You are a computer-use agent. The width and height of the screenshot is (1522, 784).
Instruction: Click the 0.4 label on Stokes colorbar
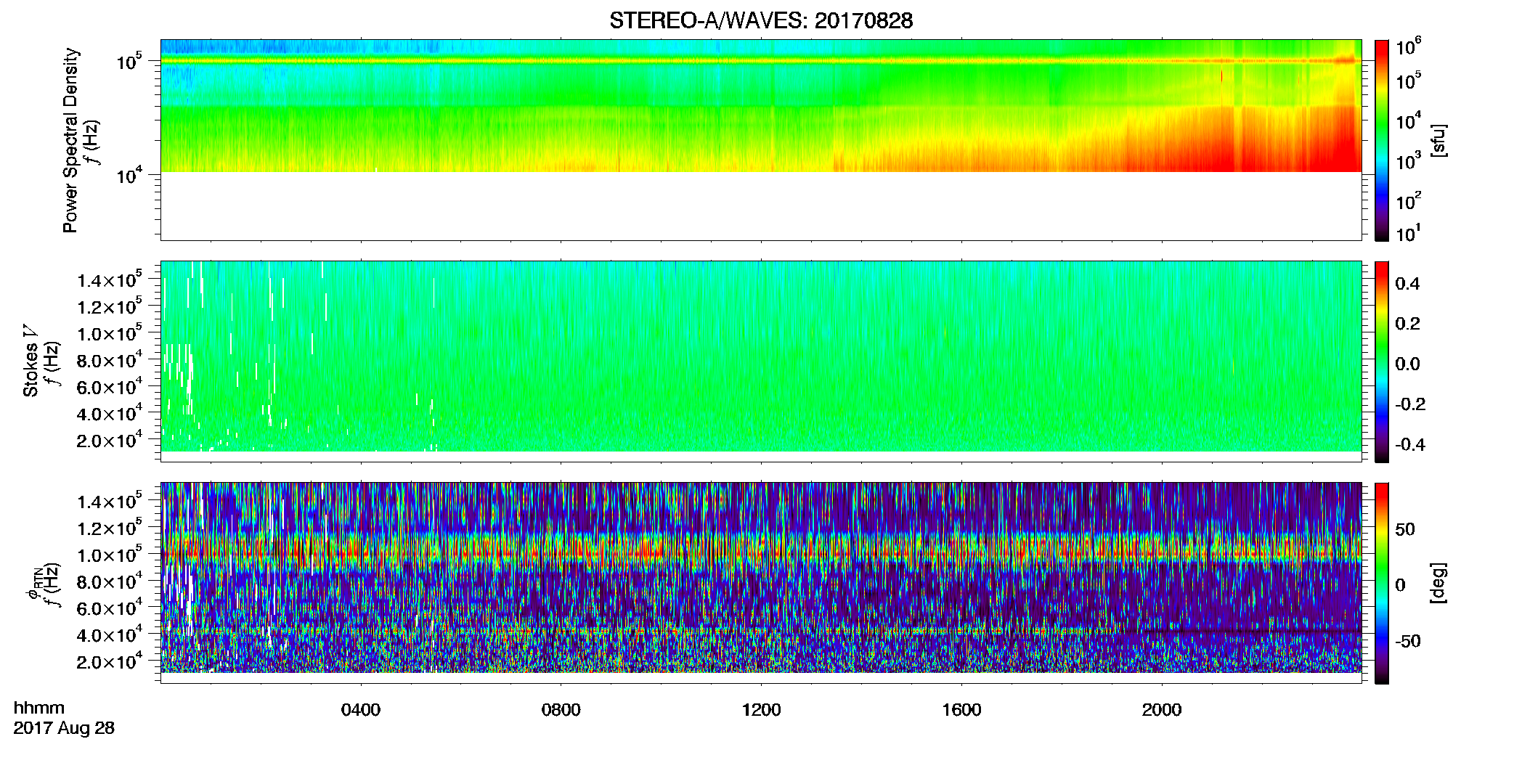tap(1407, 284)
